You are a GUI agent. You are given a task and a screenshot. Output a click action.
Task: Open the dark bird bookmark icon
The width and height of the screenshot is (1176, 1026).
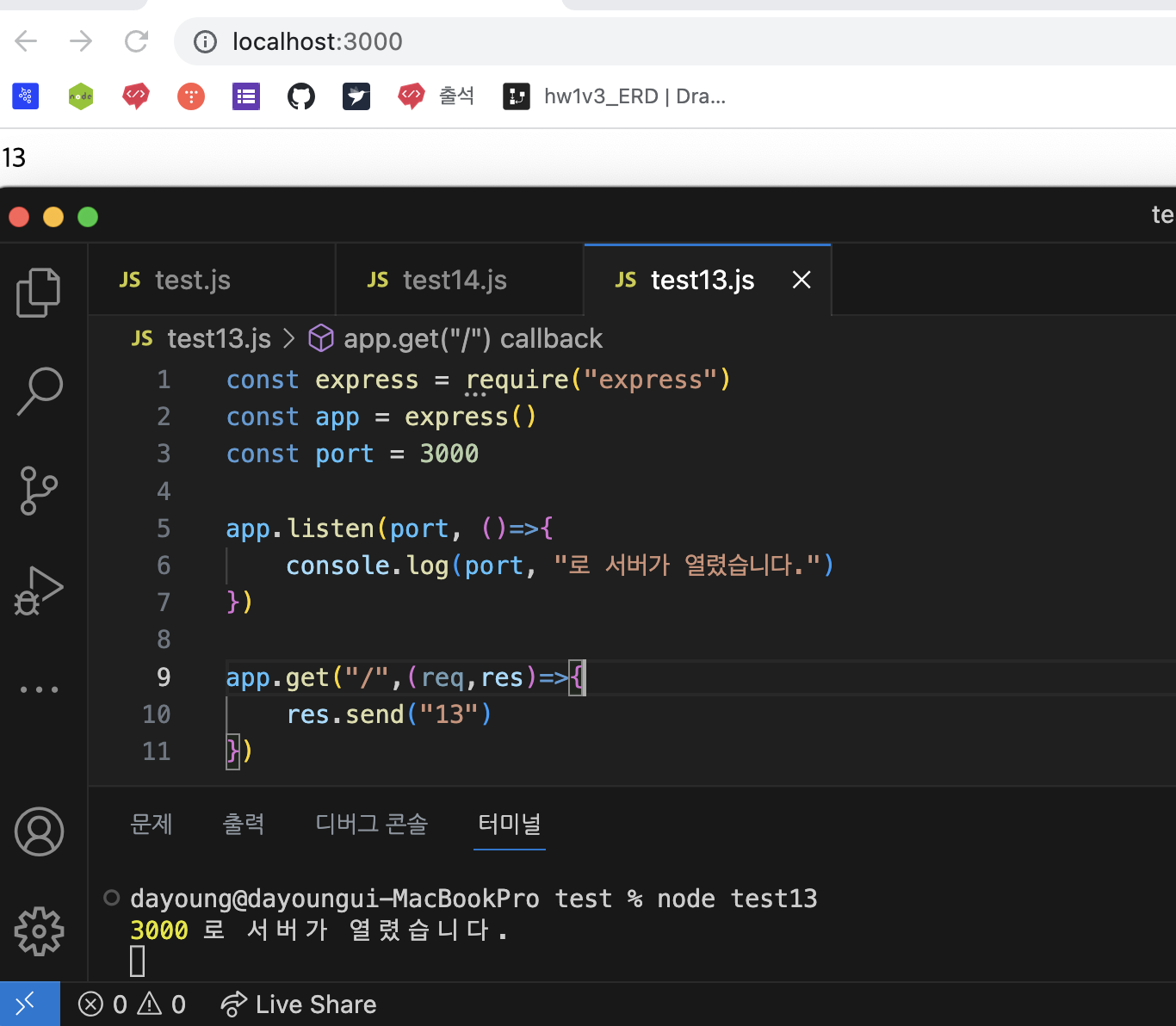tap(356, 96)
